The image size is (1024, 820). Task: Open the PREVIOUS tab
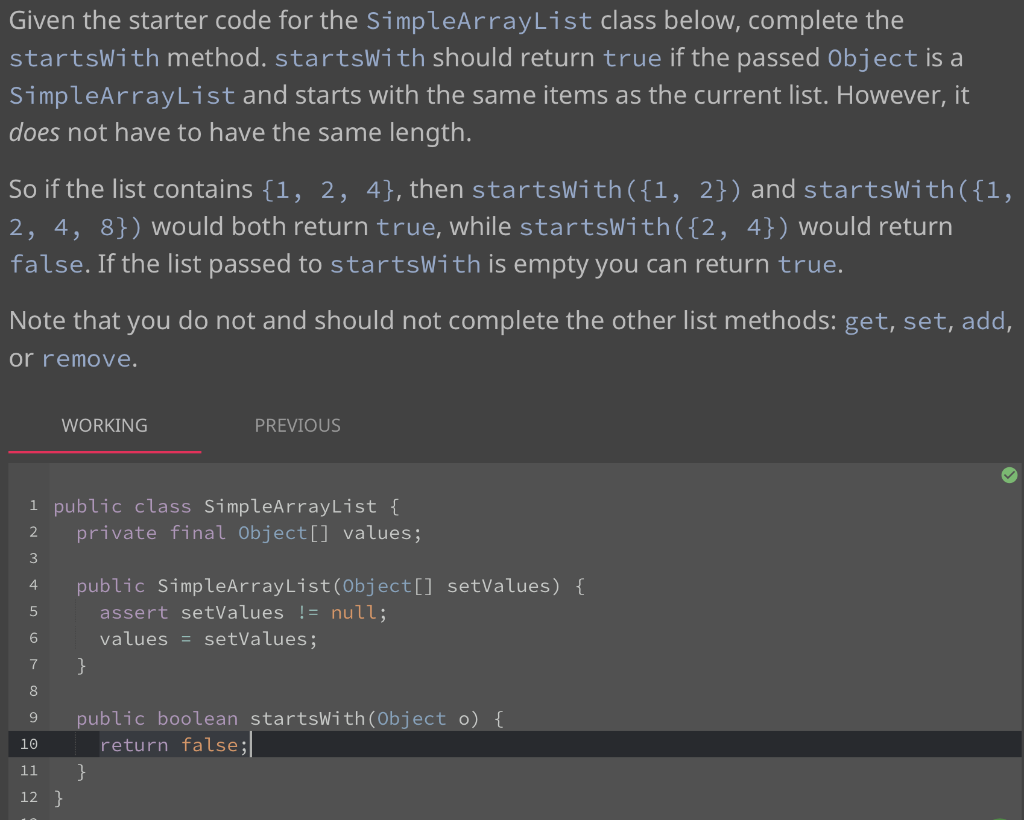[x=297, y=425]
